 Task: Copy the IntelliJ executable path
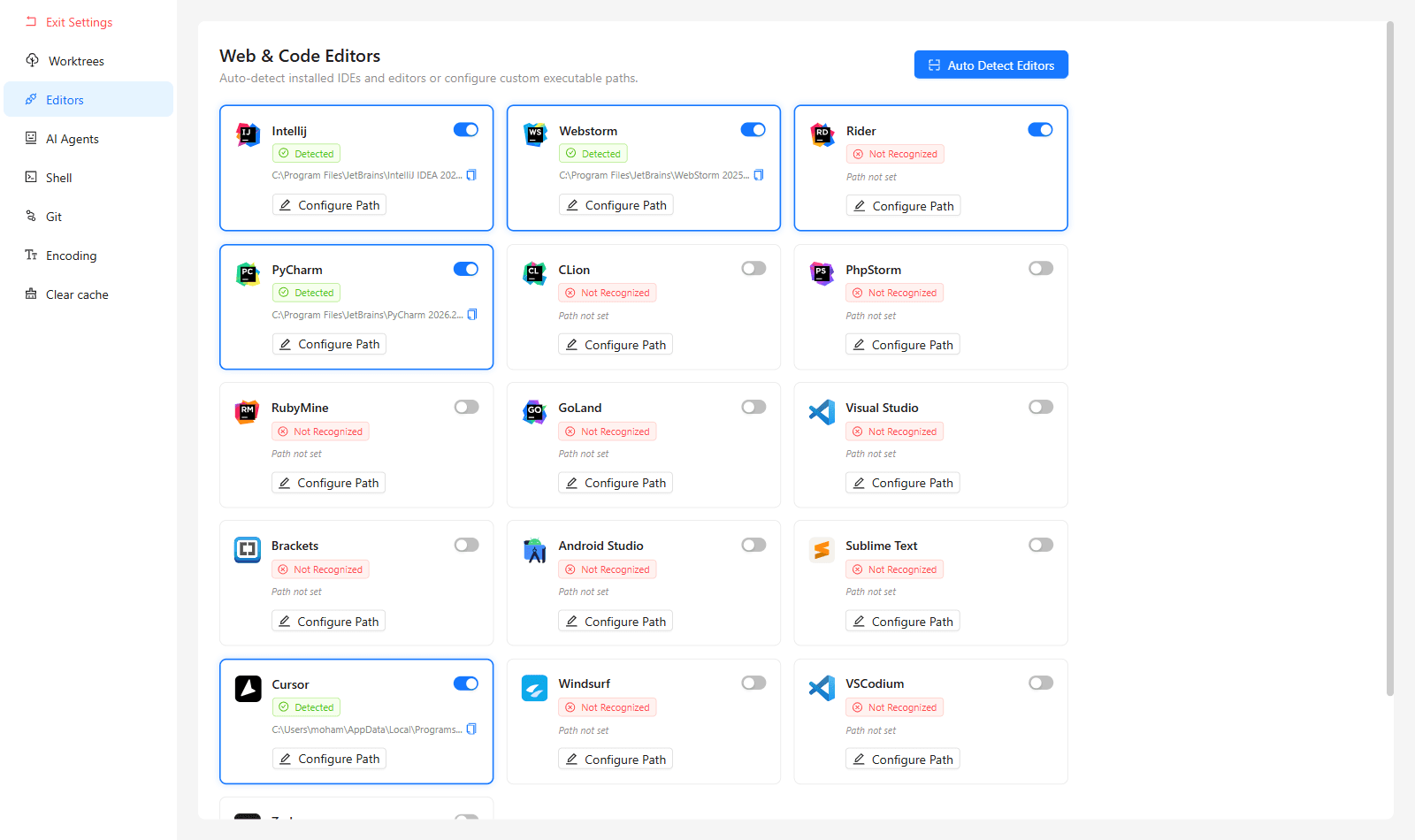point(471,175)
